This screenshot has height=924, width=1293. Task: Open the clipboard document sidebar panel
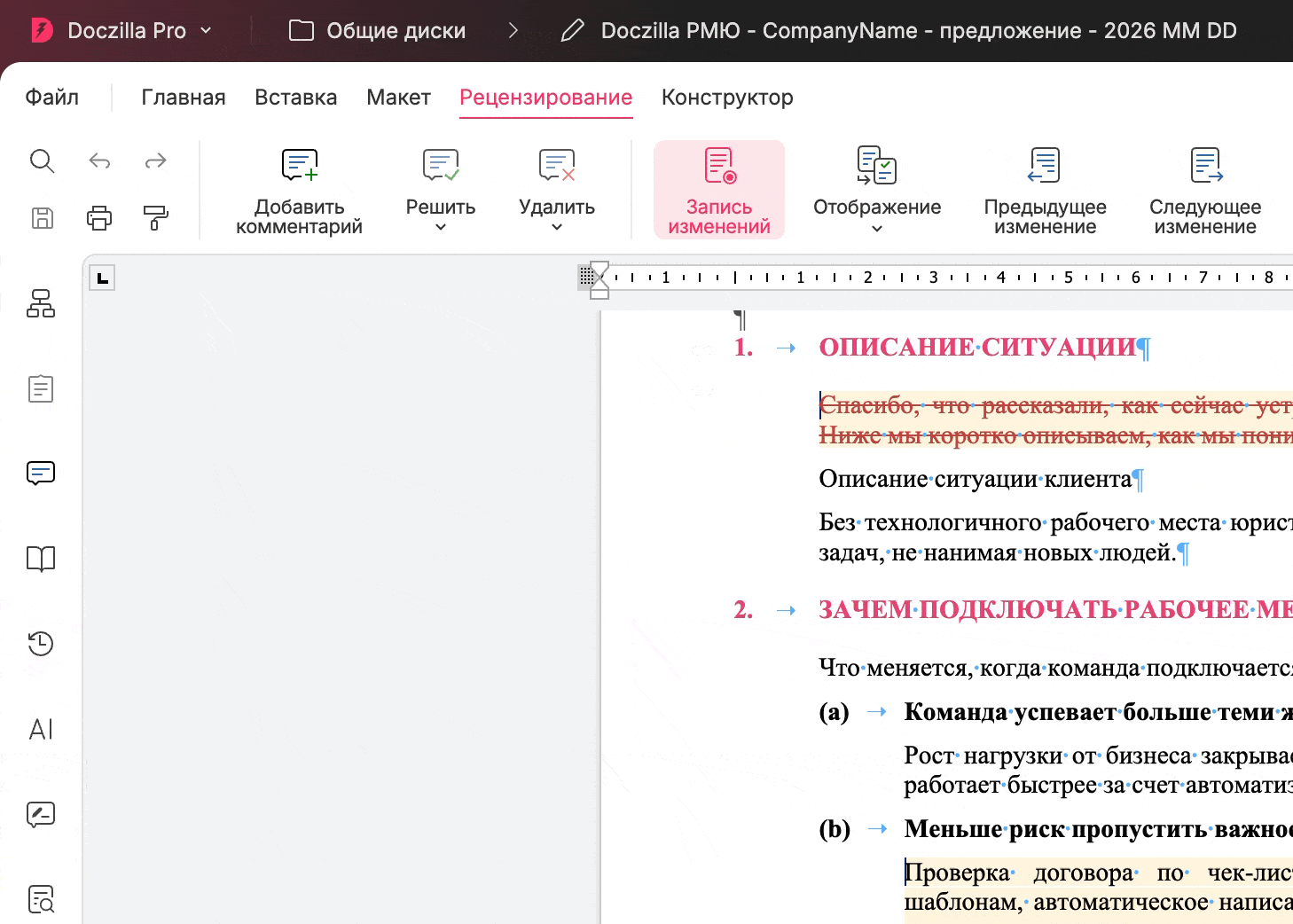[41, 388]
